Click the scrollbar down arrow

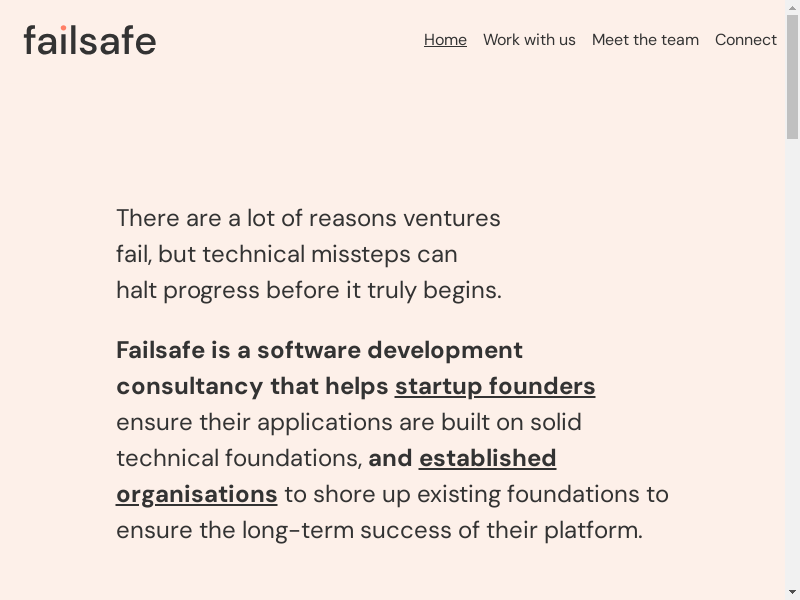tap(792, 593)
